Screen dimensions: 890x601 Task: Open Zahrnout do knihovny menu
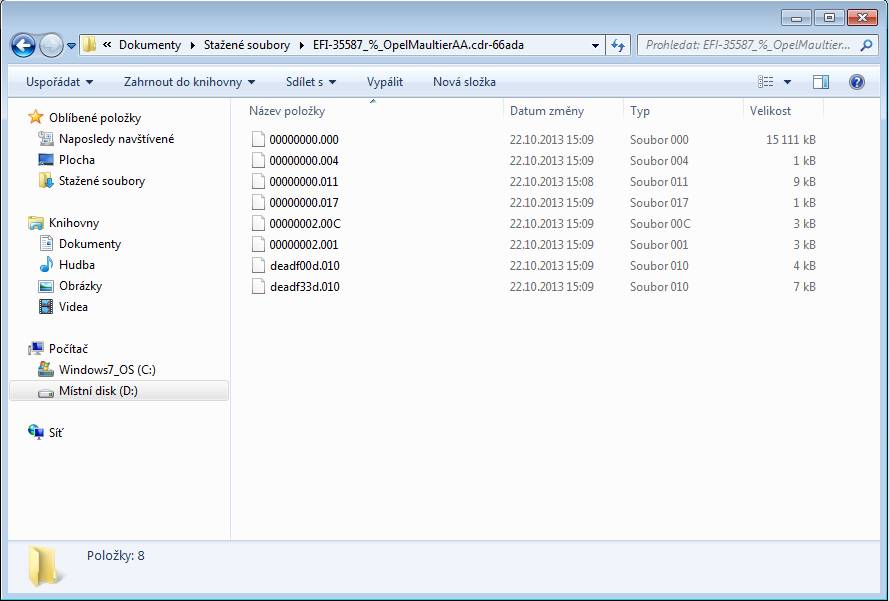pos(189,82)
